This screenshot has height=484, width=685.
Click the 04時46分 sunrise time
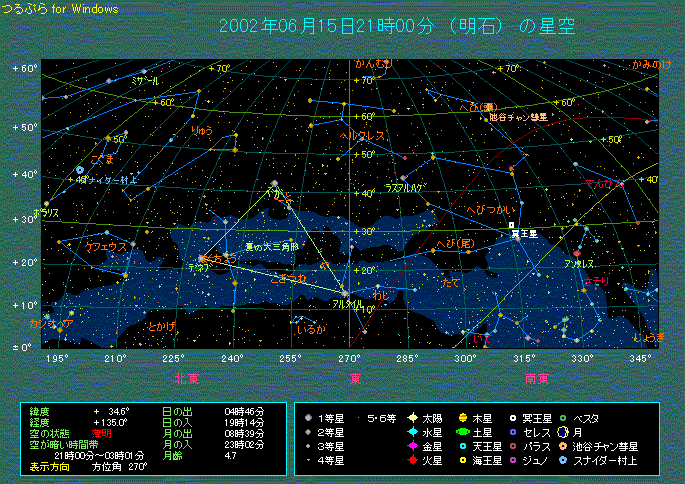245,411
